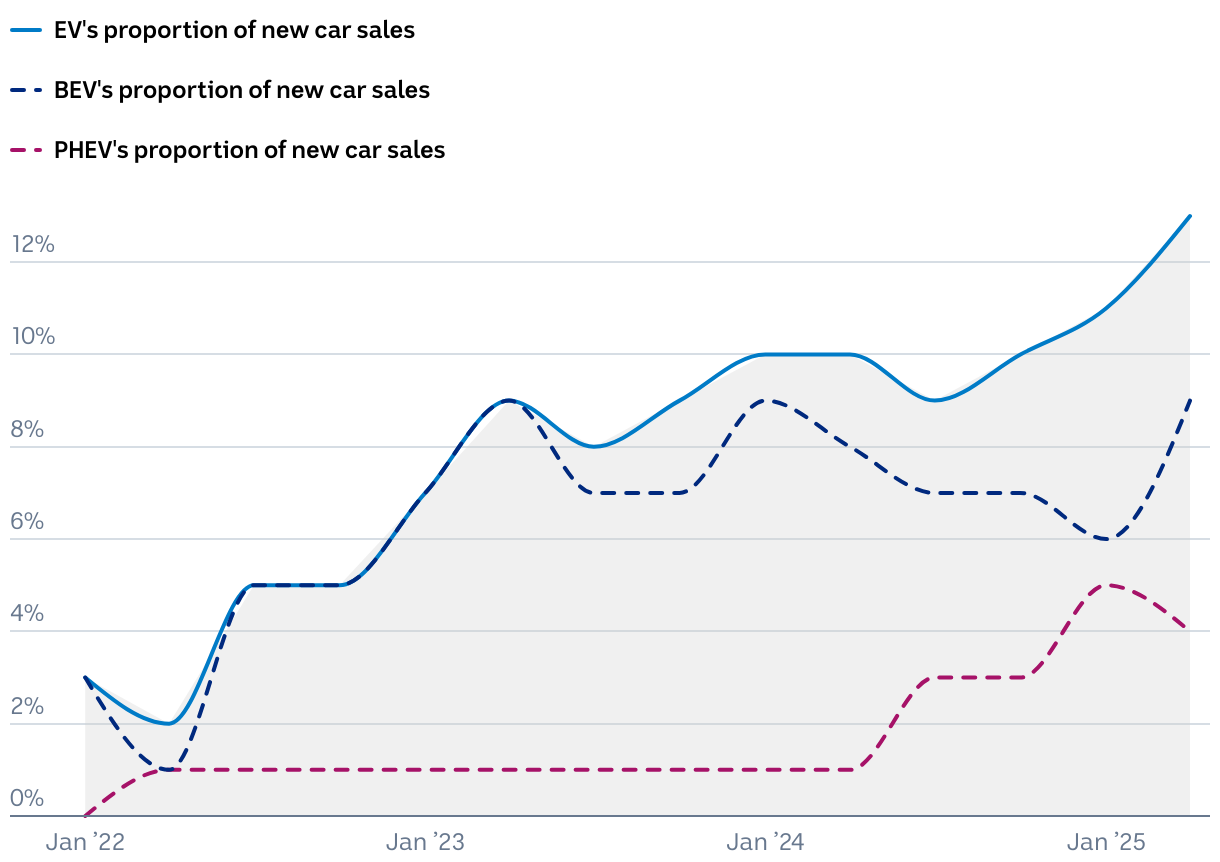Screen dimensions: 1220x862
Task: Toggle the BEV's proportion legend entry
Action: (241, 90)
